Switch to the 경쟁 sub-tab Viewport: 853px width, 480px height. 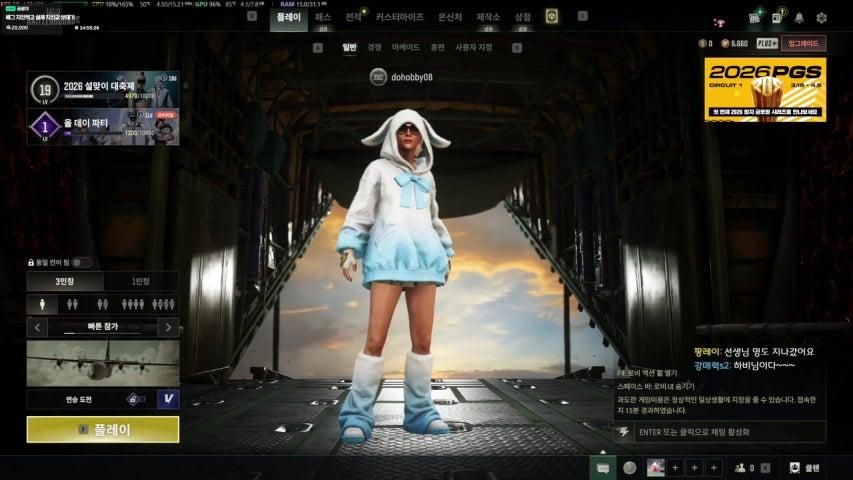click(374, 47)
